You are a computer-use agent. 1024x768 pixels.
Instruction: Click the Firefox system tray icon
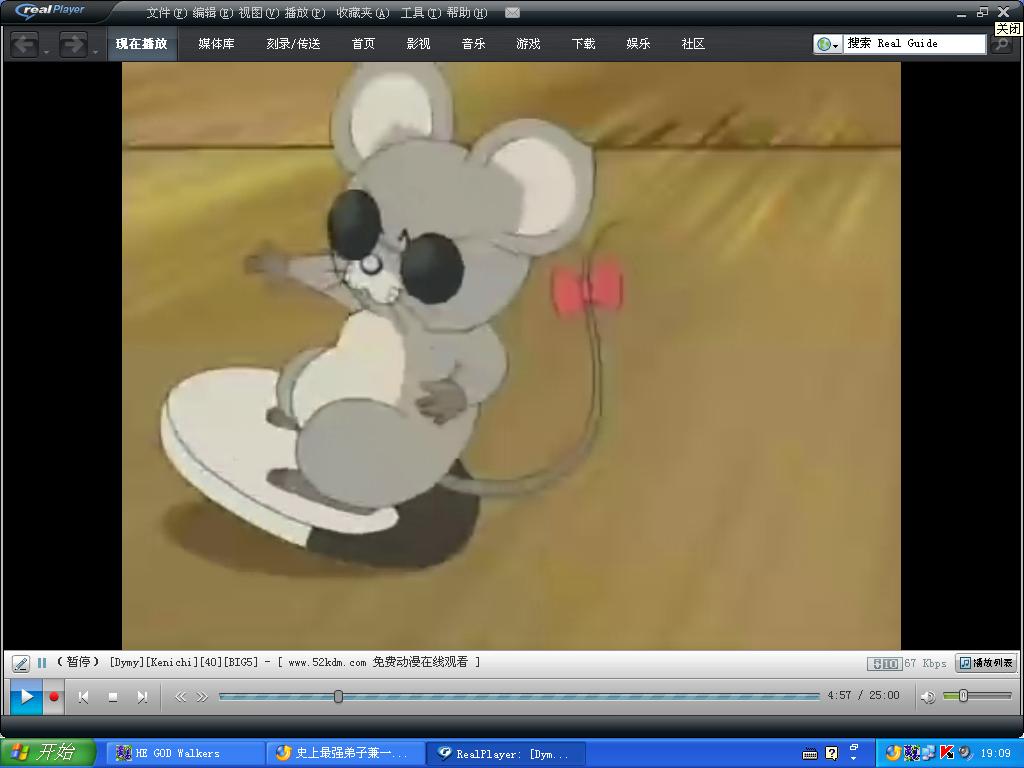[893, 753]
